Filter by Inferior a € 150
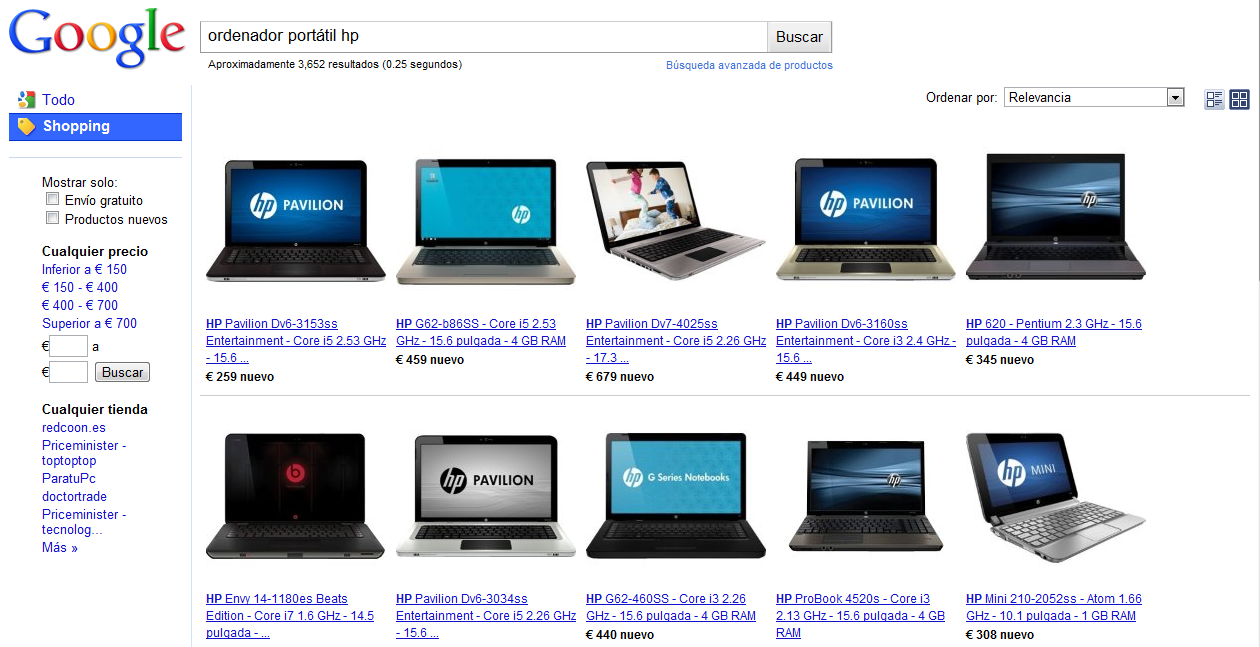 tap(84, 269)
